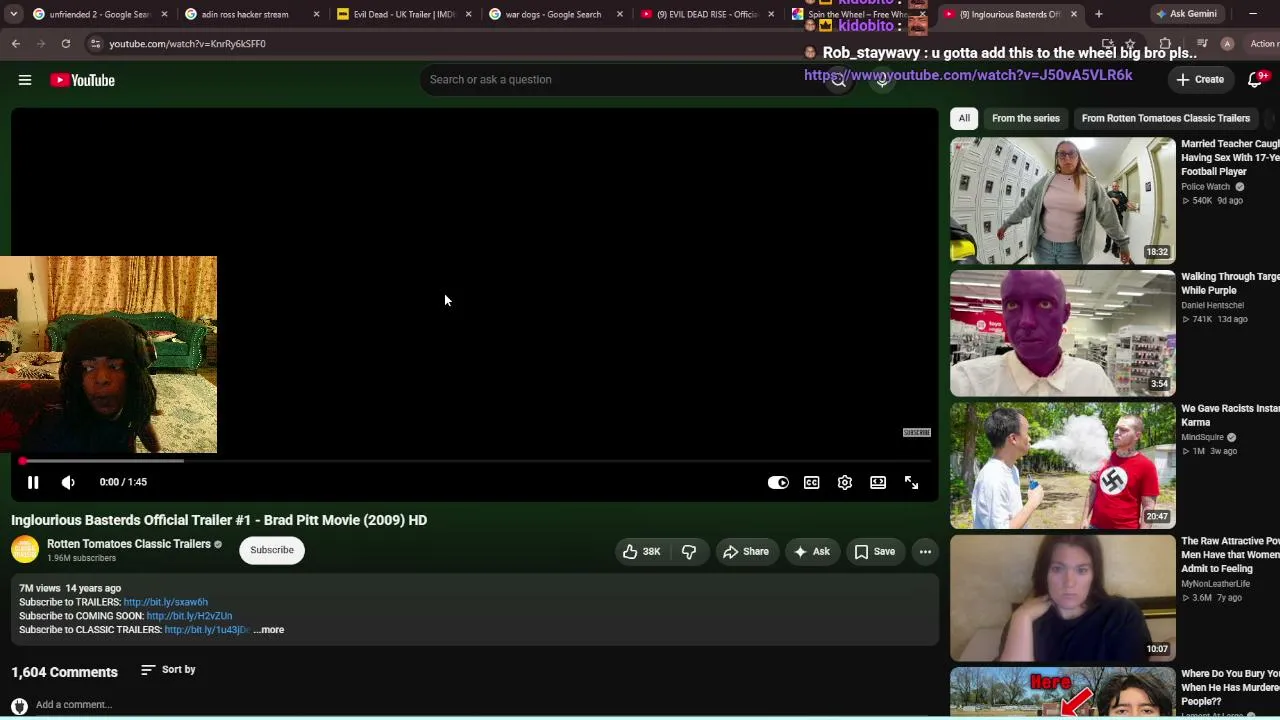Image resolution: width=1280 pixels, height=720 pixels.
Task: Select the All filter chip
Action: pyautogui.click(x=964, y=118)
